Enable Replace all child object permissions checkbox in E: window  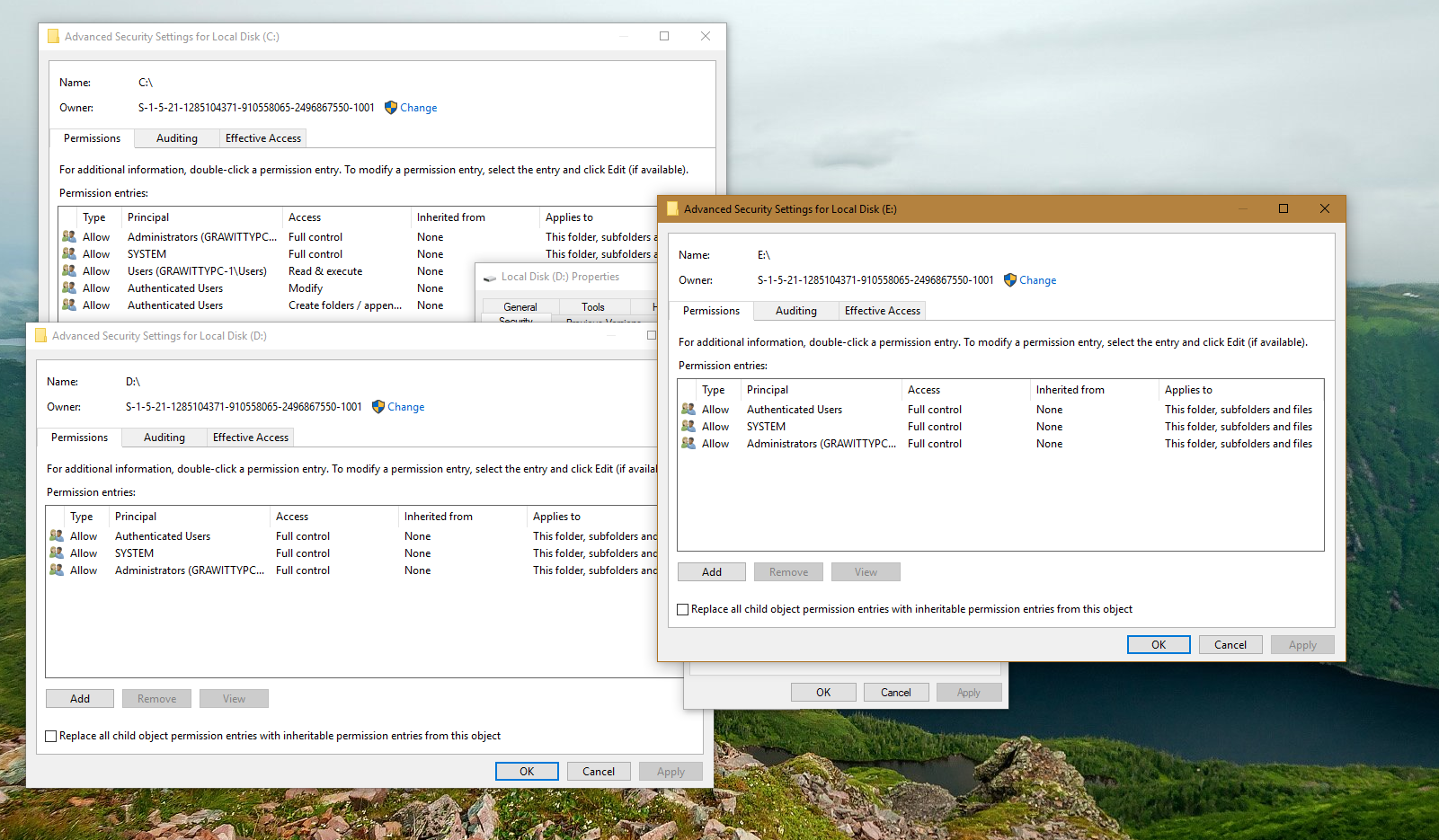coord(683,610)
